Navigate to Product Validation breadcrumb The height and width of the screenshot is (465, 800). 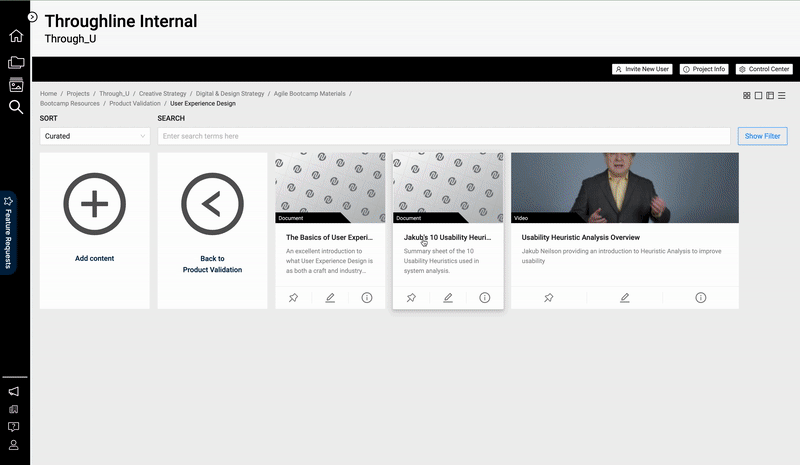click(135, 104)
